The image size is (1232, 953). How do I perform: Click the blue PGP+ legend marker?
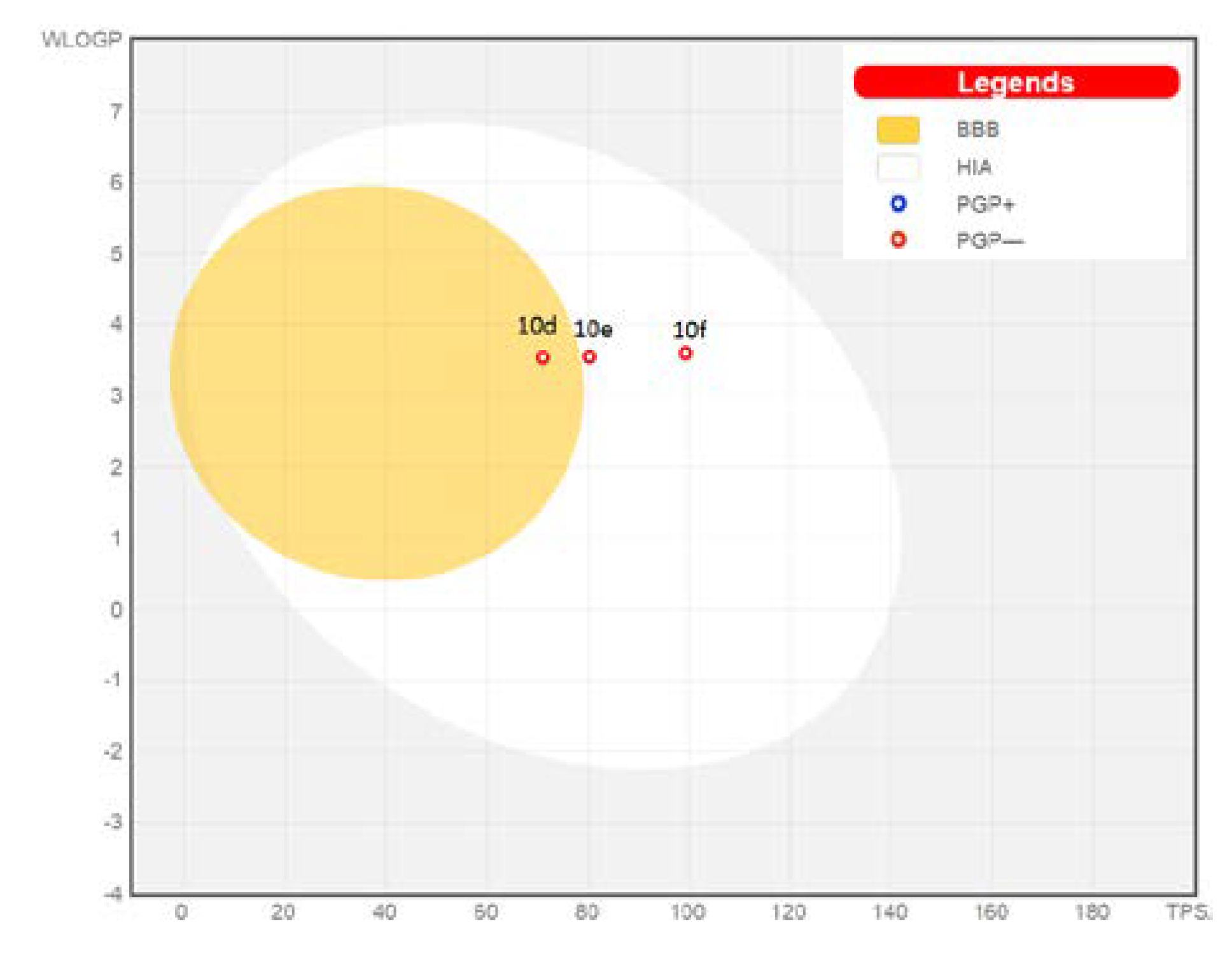tap(898, 204)
